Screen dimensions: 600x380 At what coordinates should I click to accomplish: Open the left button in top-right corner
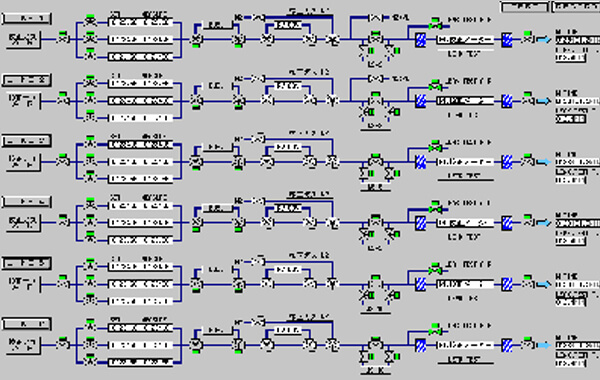(x=524, y=7)
